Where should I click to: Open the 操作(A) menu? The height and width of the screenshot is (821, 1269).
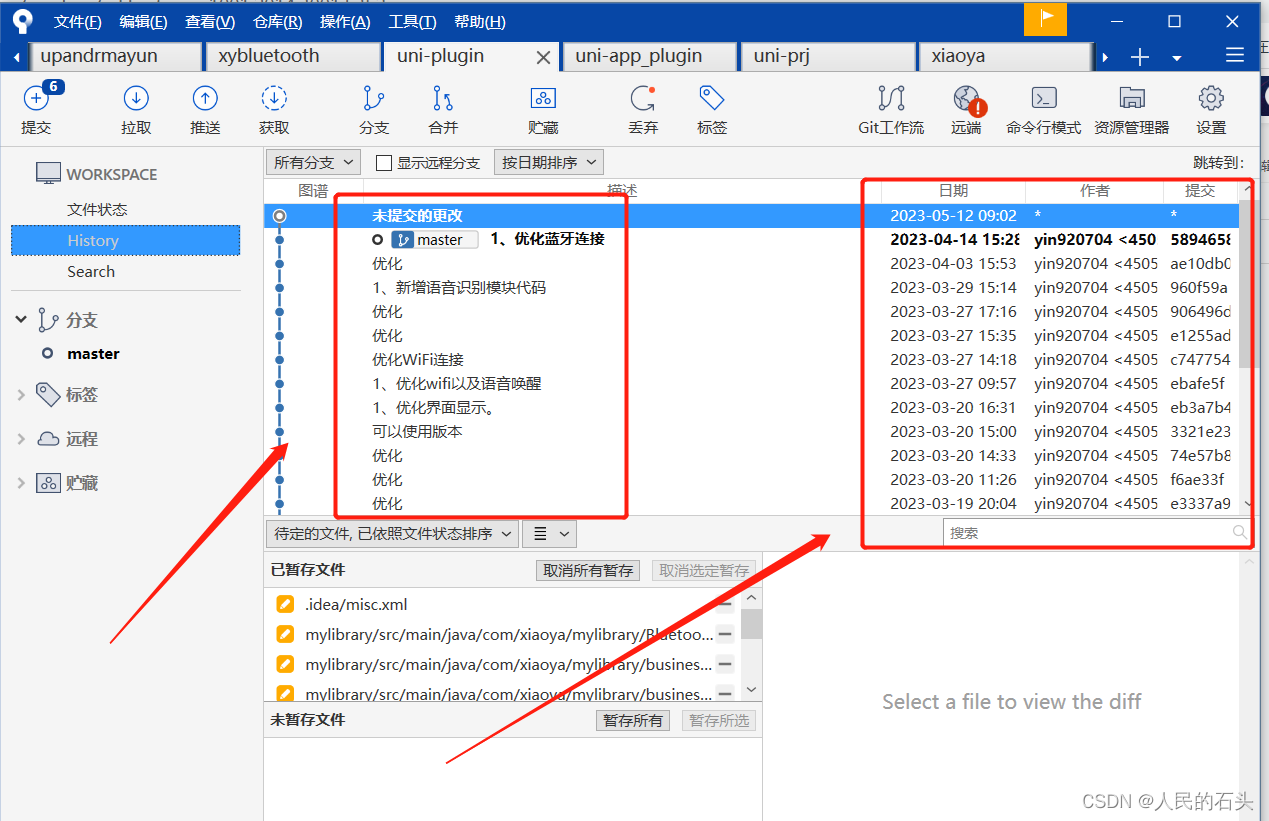345,22
